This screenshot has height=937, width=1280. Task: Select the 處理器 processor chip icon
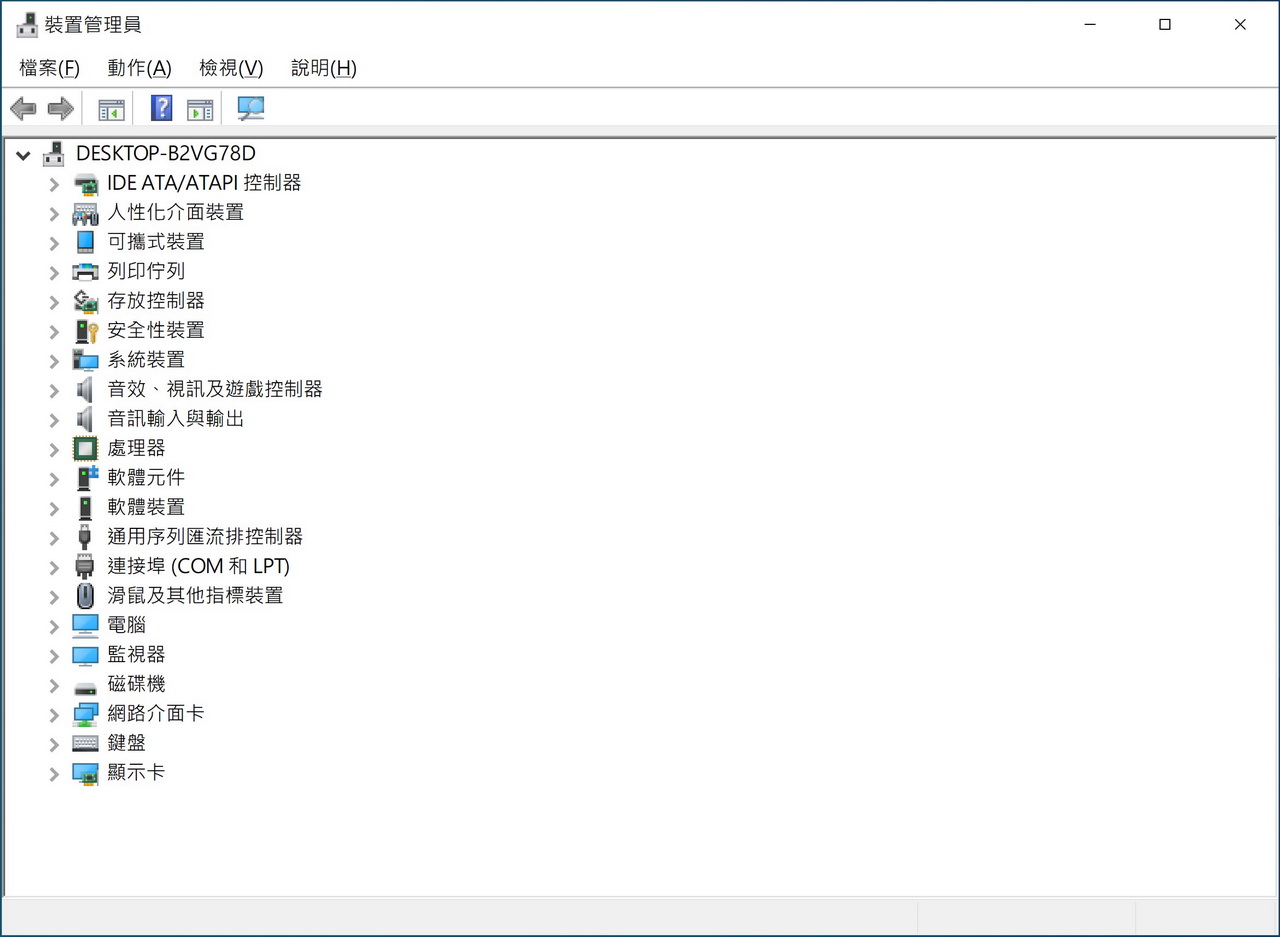click(86, 448)
